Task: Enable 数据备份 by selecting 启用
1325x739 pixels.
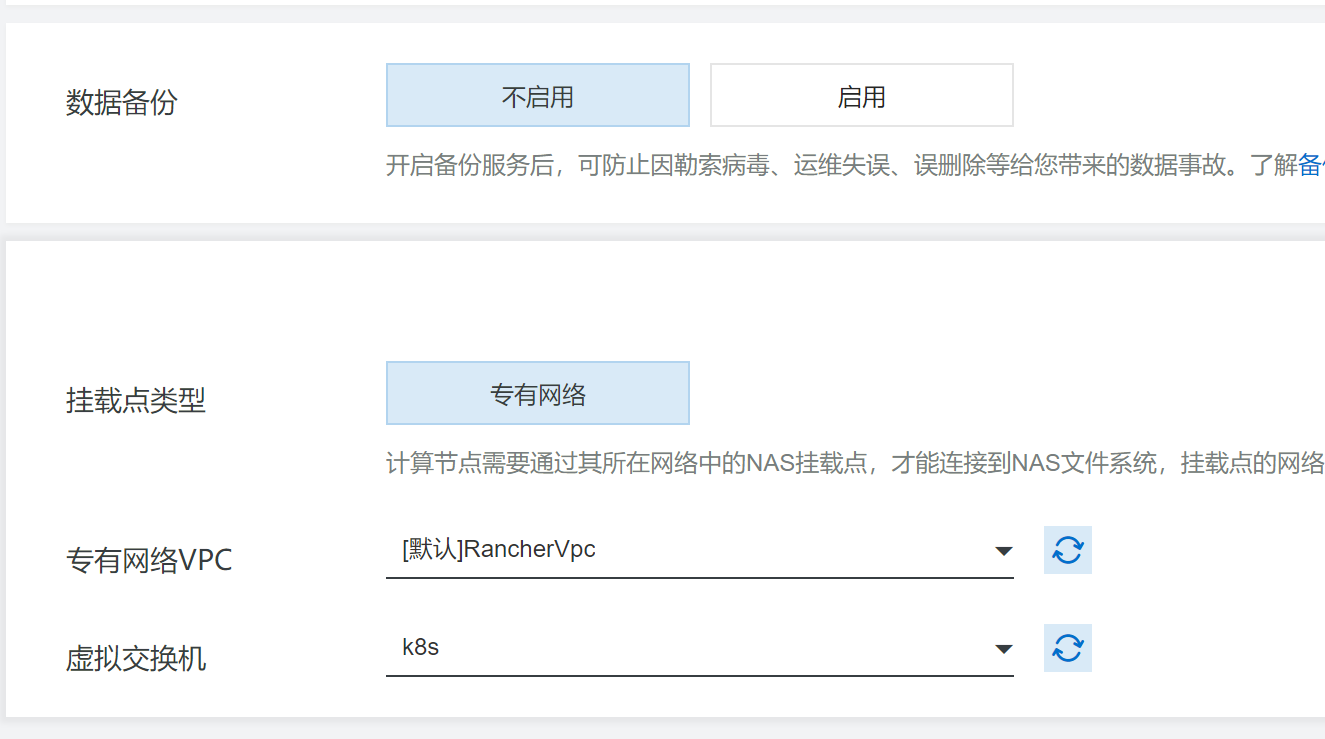Action: coord(861,94)
